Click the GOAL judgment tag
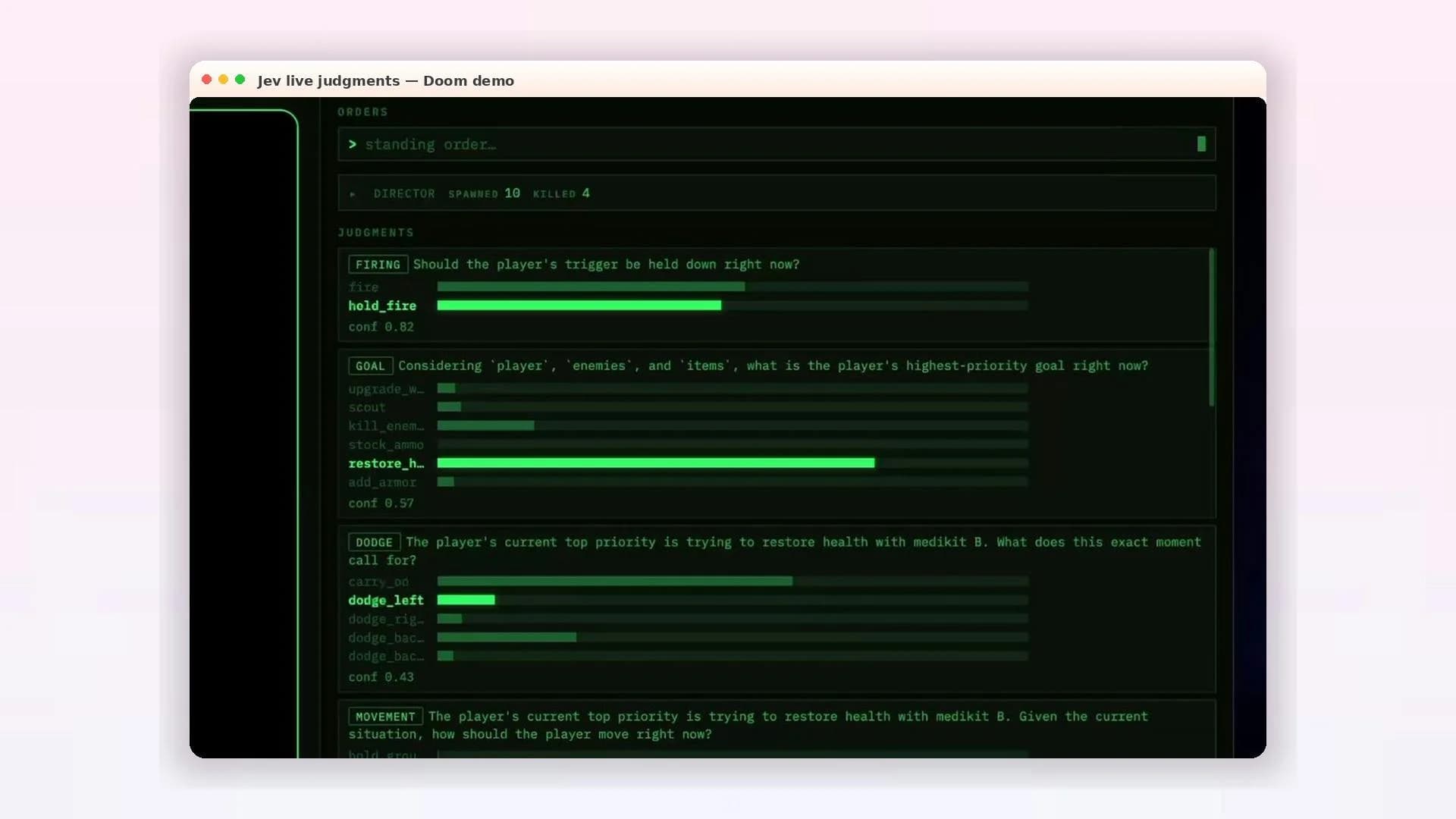This screenshot has width=1456, height=819. point(370,366)
